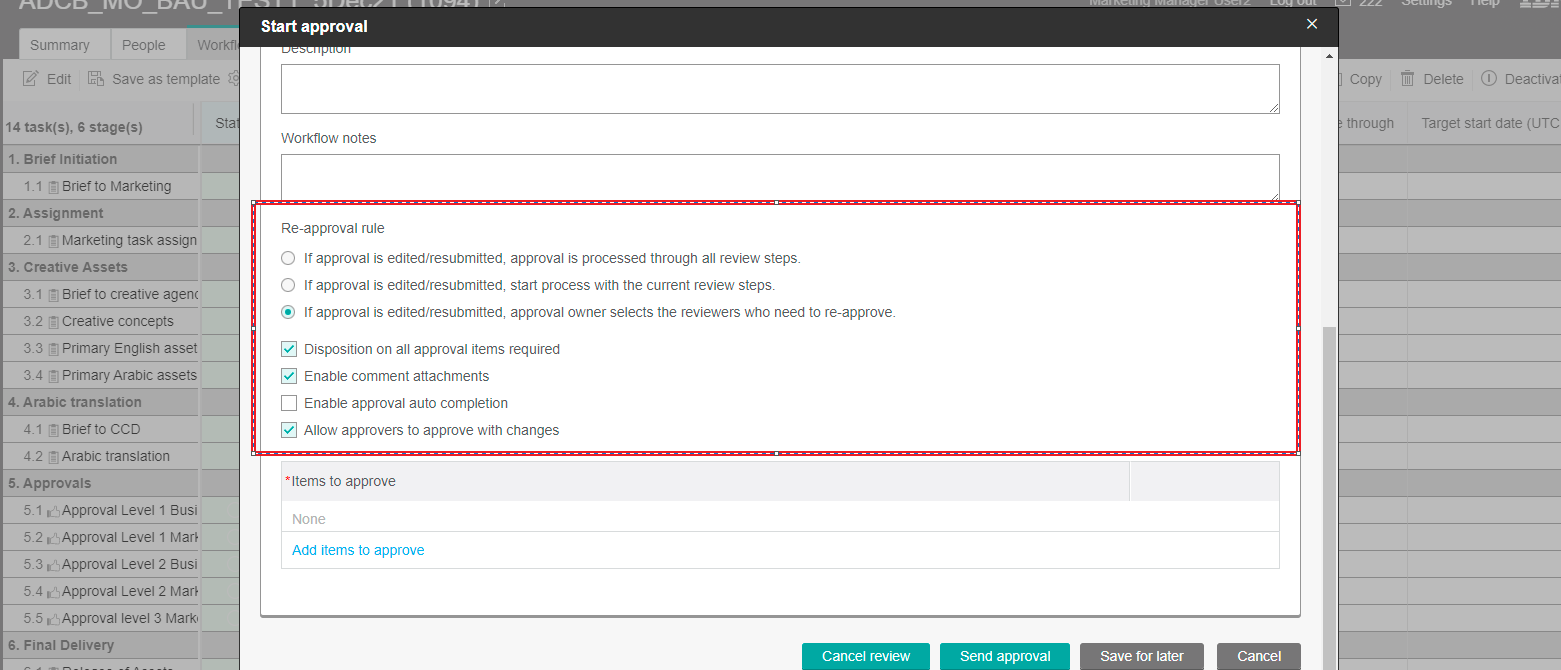Click the thumbs-up icon for Approval Level 1 Business

[54, 511]
